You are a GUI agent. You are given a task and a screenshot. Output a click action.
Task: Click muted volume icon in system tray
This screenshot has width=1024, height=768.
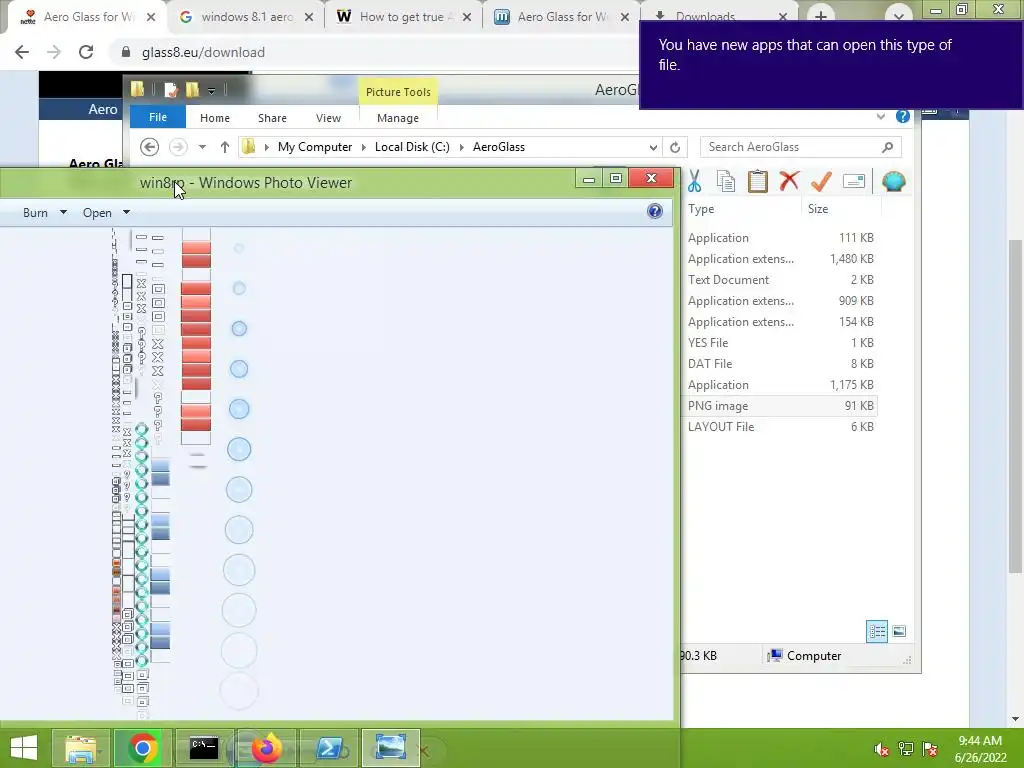tap(882, 749)
